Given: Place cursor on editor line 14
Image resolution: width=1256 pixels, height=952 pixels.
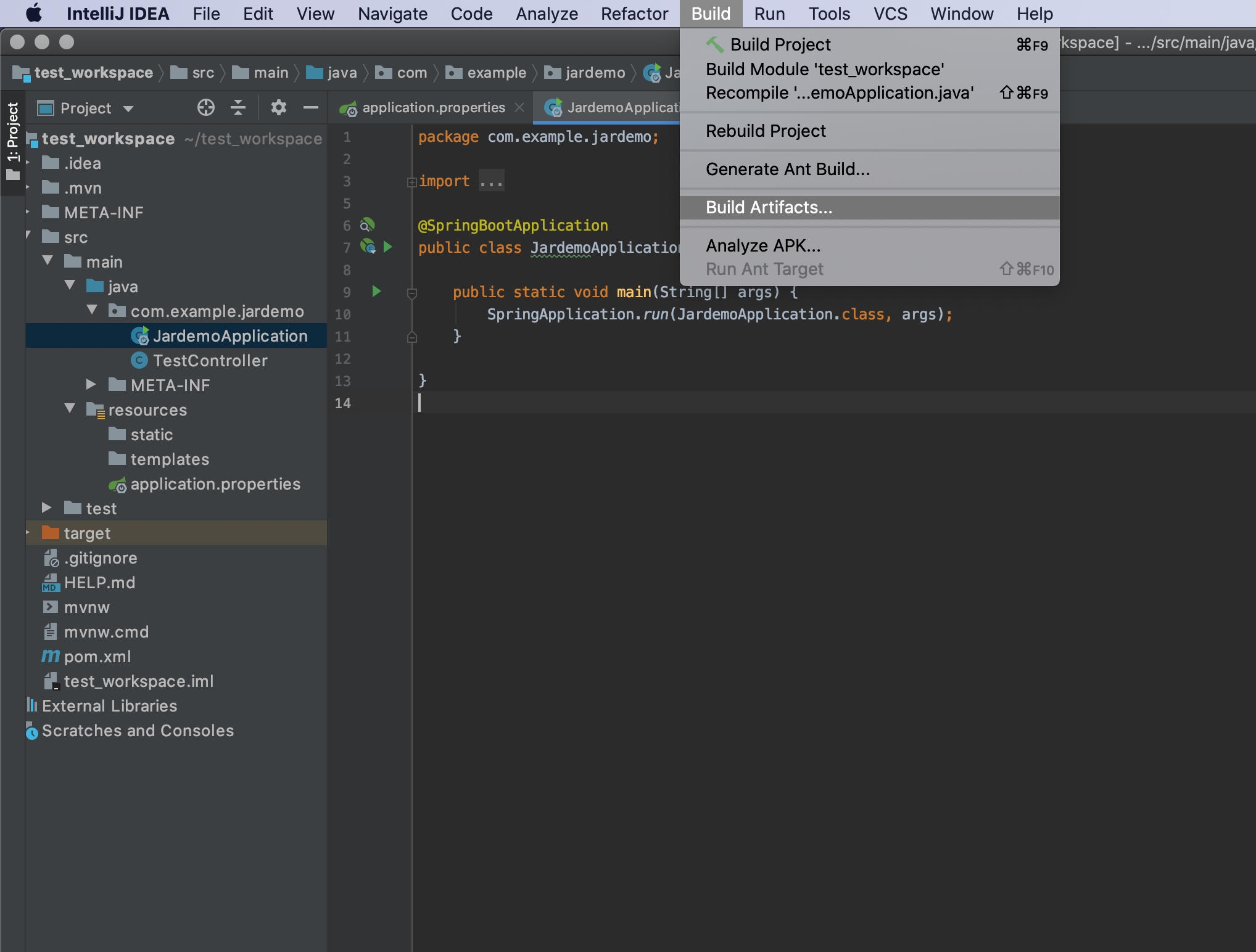Looking at the screenshot, I should [x=833, y=403].
